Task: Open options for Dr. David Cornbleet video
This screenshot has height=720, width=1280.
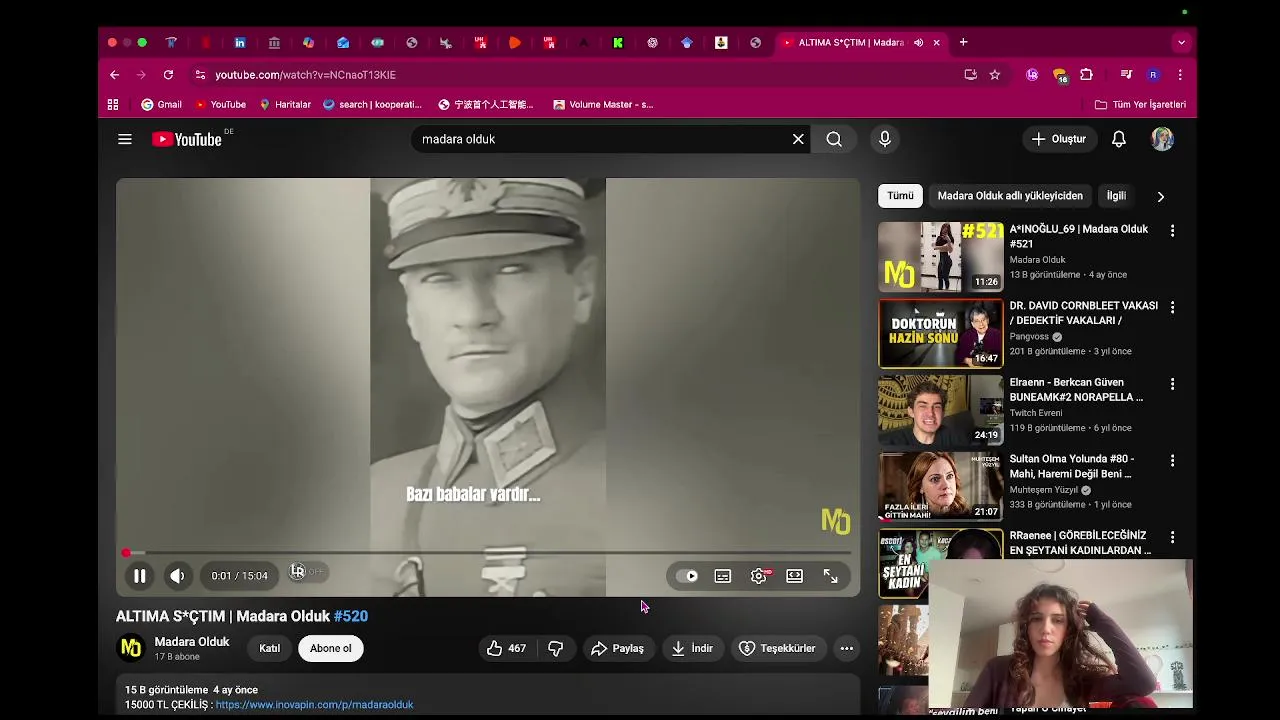Action: click(x=1172, y=307)
